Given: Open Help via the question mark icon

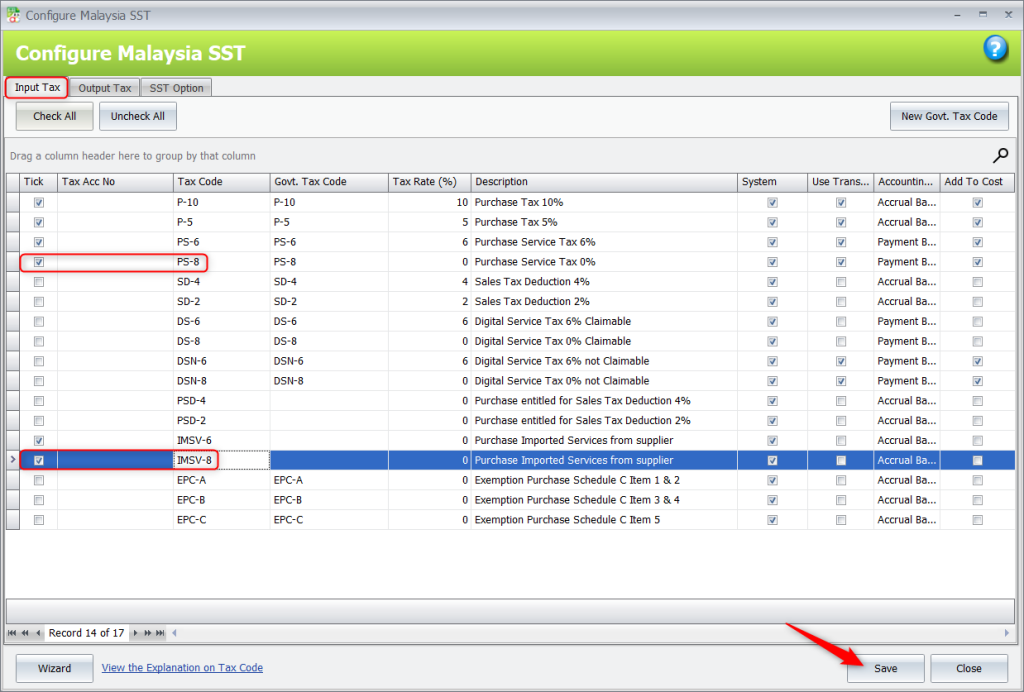Looking at the screenshot, I should [996, 48].
